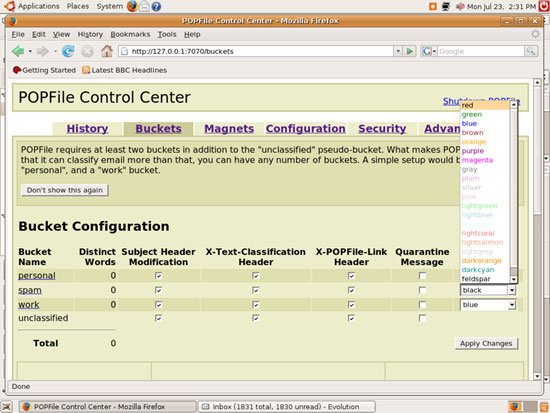Choose darkcyan from the color list

[x=485, y=270]
